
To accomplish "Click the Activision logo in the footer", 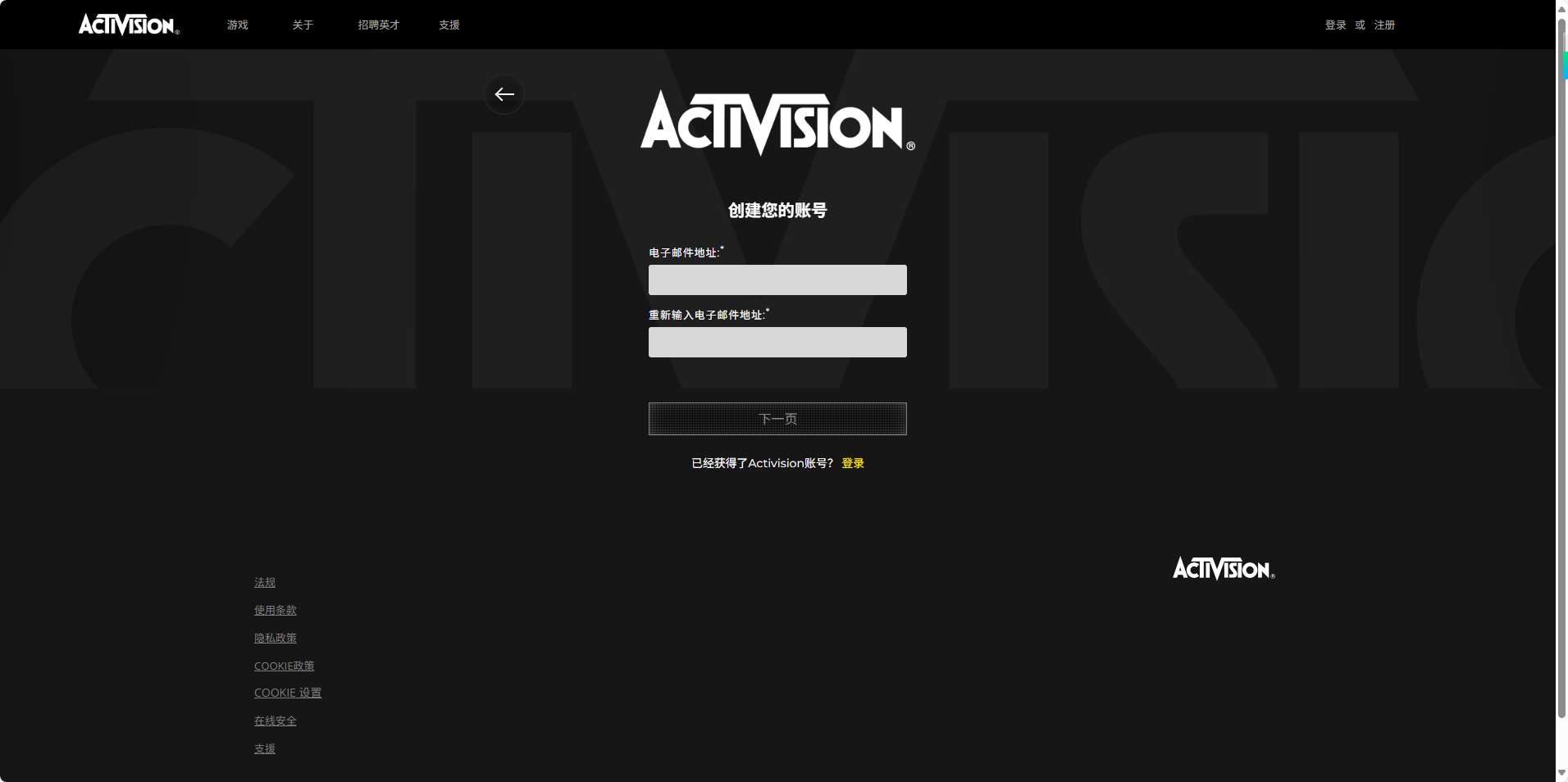I will (1224, 568).
